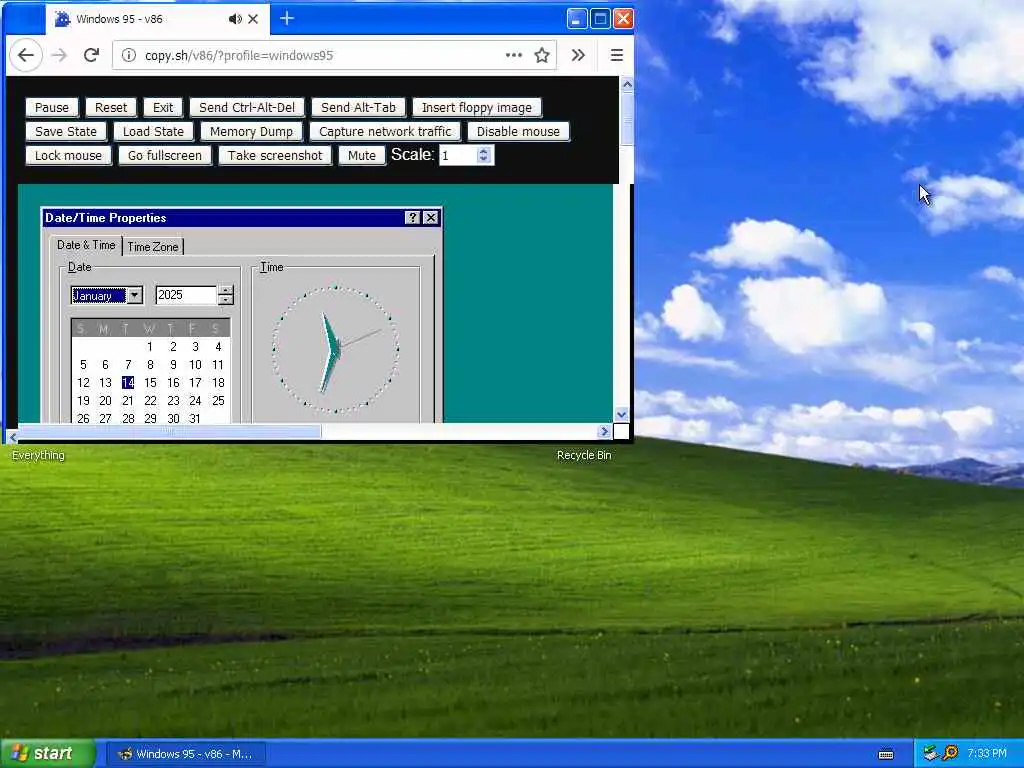Click the horizontal scrollbar right arrow
Image resolution: width=1024 pixels, height=768 pixels.
604,431
